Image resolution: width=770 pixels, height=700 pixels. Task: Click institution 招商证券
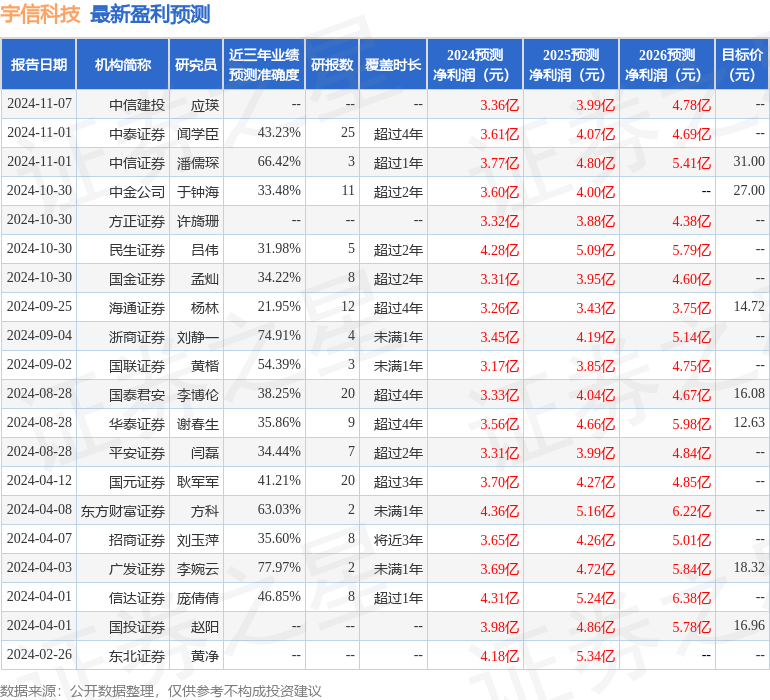[x=137, y=540]
